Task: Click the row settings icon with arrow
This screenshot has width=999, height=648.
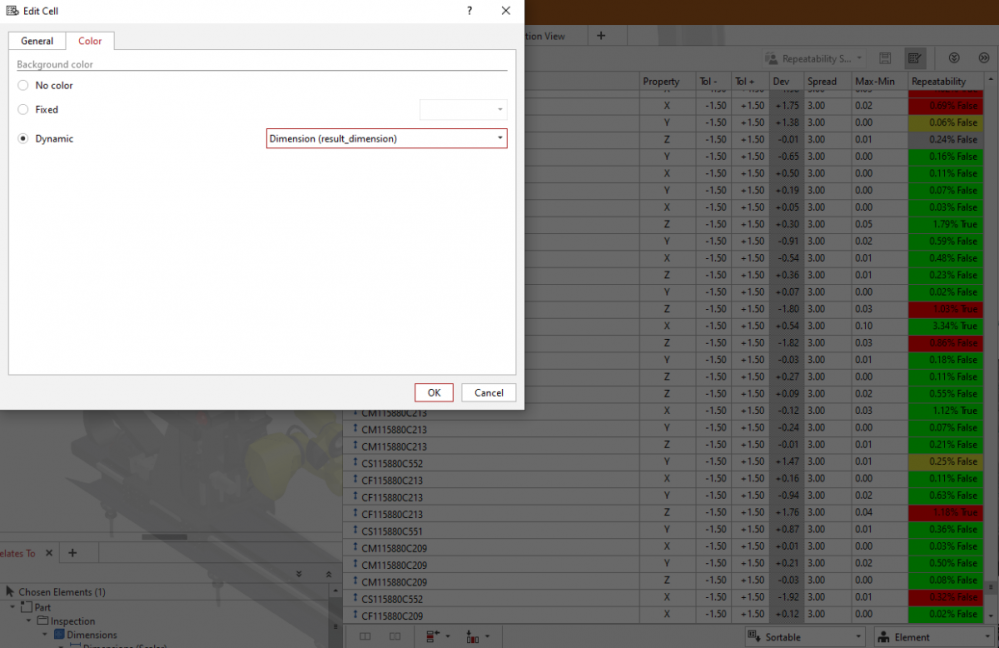Action: pos(433,637)
